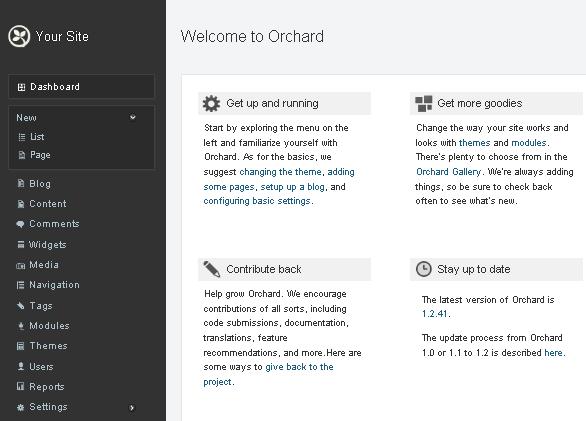Open the Settings menu label
Viewport: 586px width, 421px height.
[48, 407]
